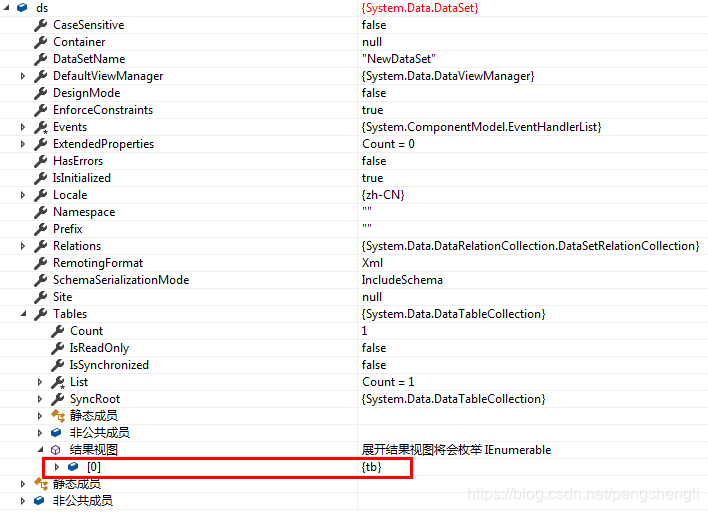The image size is (708, 512).
Task: Click the {zh-CN} Locale value
Action: 383,195
